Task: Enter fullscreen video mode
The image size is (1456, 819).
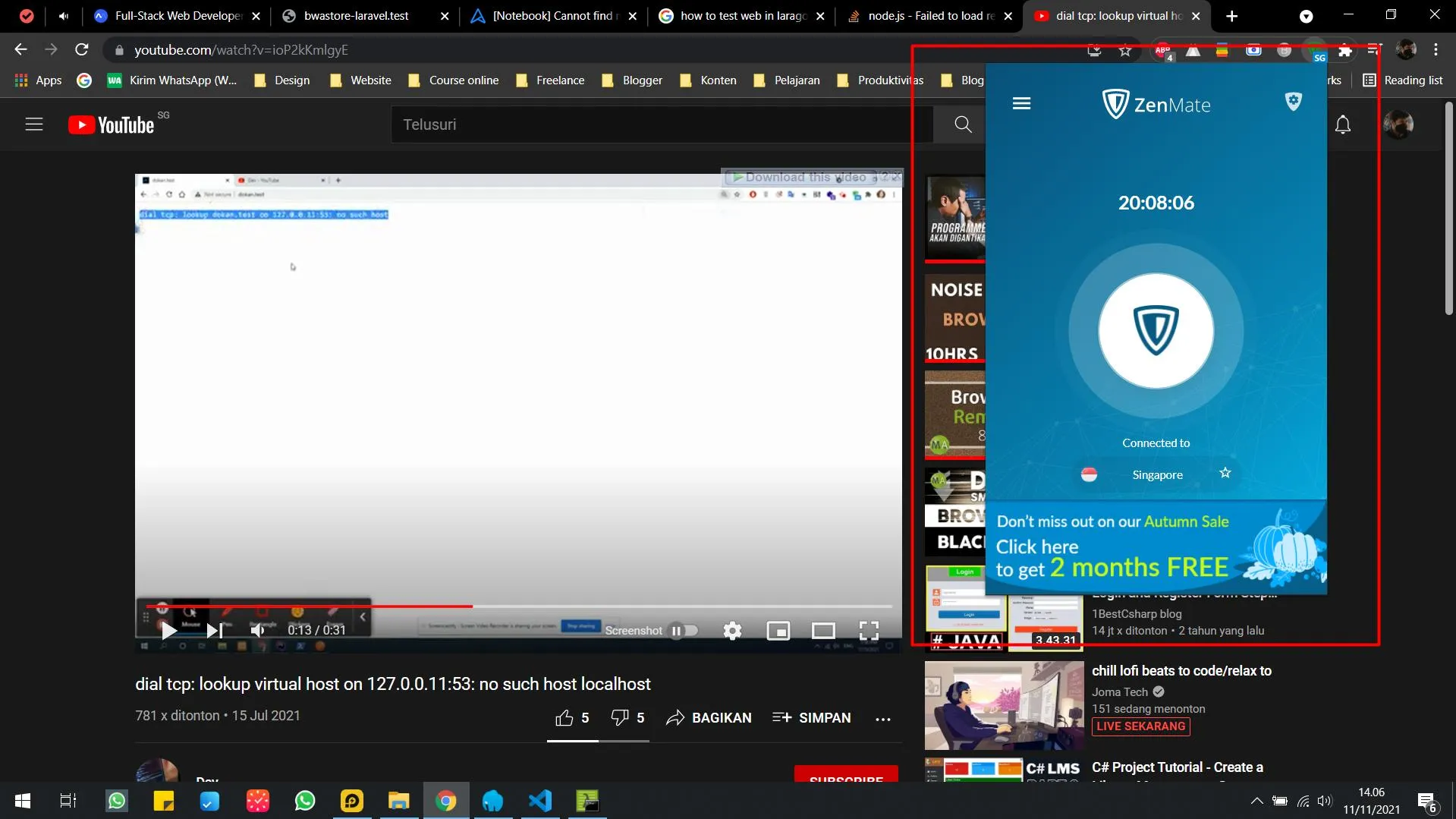Action: pos(869,630)
